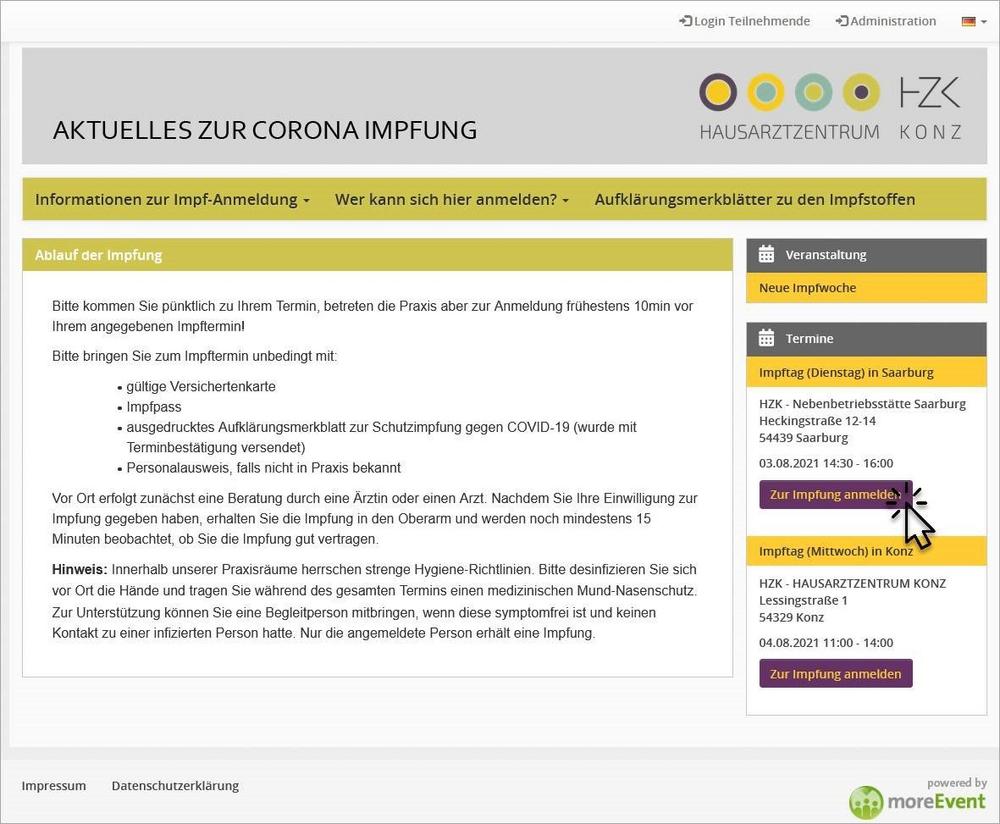This screenshot has width=1000, height=824.
Task: Open the German flag language dropdown
Action: [x=974, y=22]
